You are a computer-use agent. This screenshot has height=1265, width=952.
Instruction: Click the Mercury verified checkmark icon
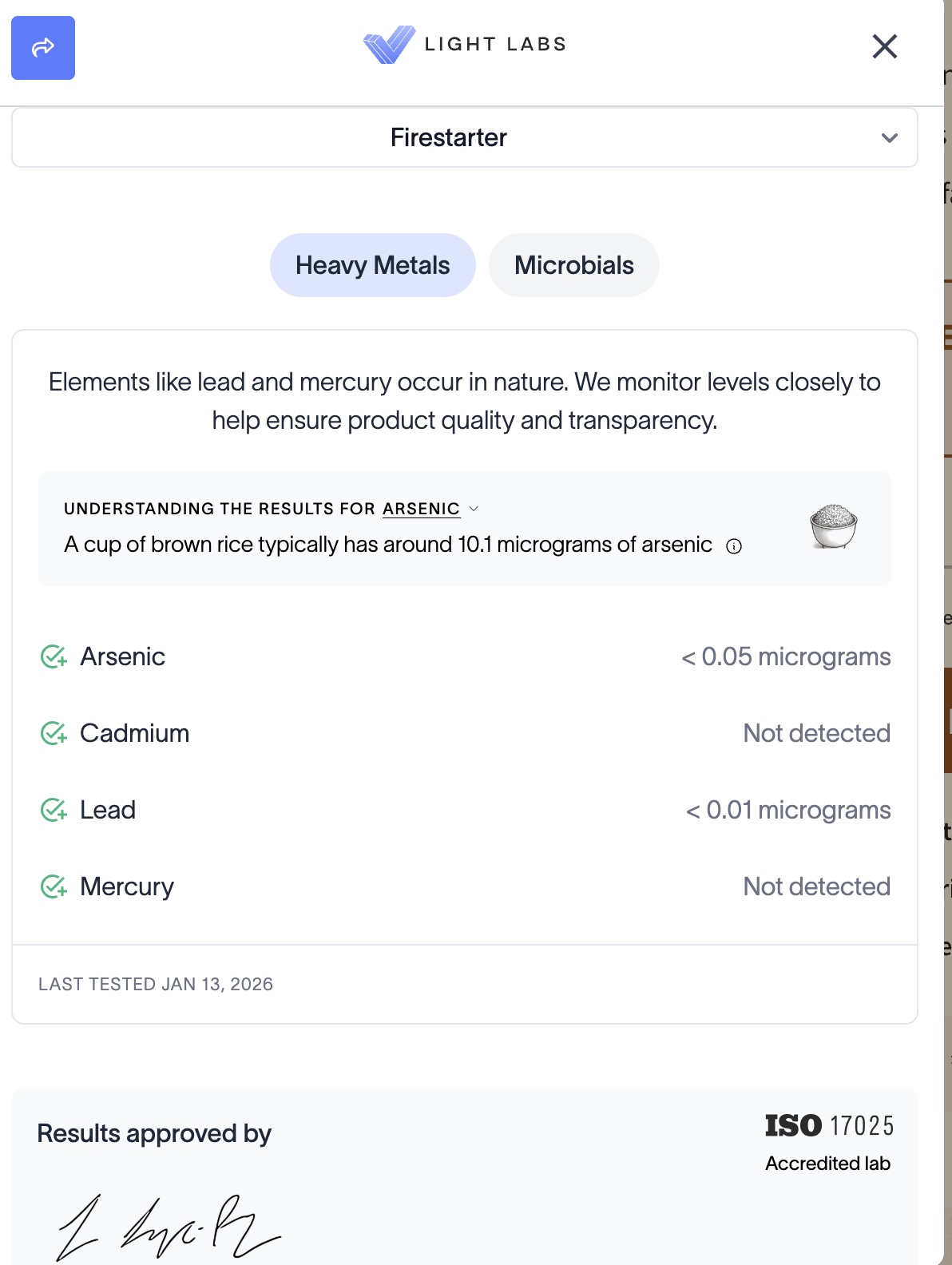click(54, 886)
